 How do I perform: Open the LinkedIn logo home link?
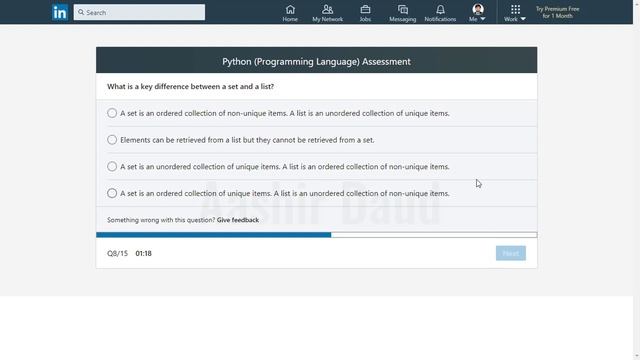pos(60,12)
